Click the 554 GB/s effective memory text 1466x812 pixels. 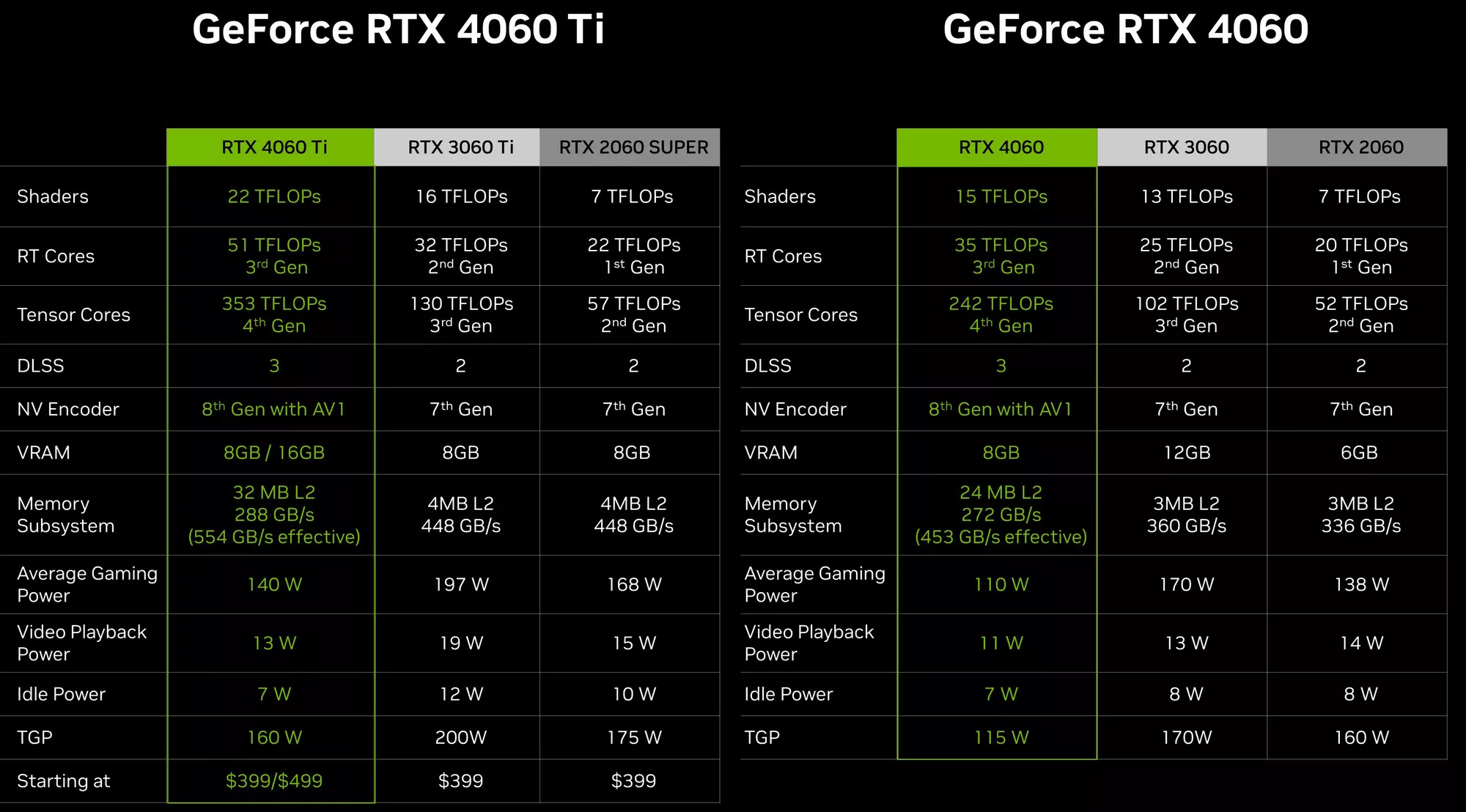click(273, 537)
